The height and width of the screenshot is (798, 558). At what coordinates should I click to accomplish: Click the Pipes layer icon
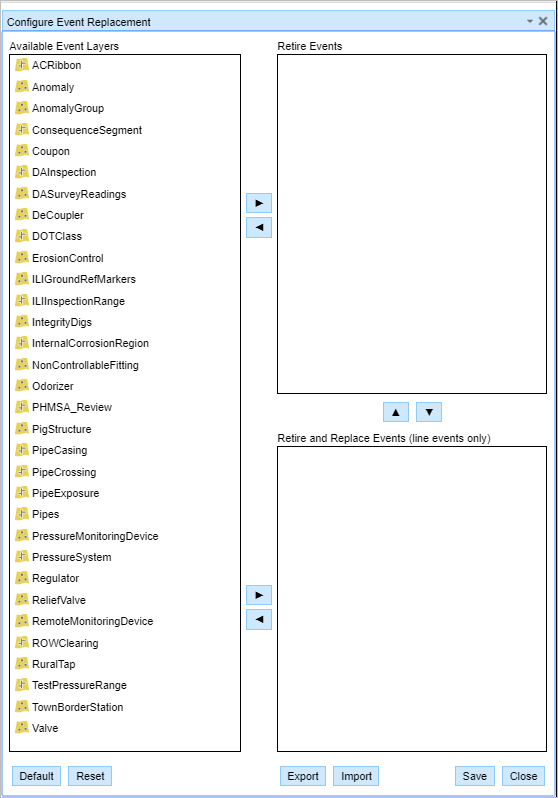(21, 514)
